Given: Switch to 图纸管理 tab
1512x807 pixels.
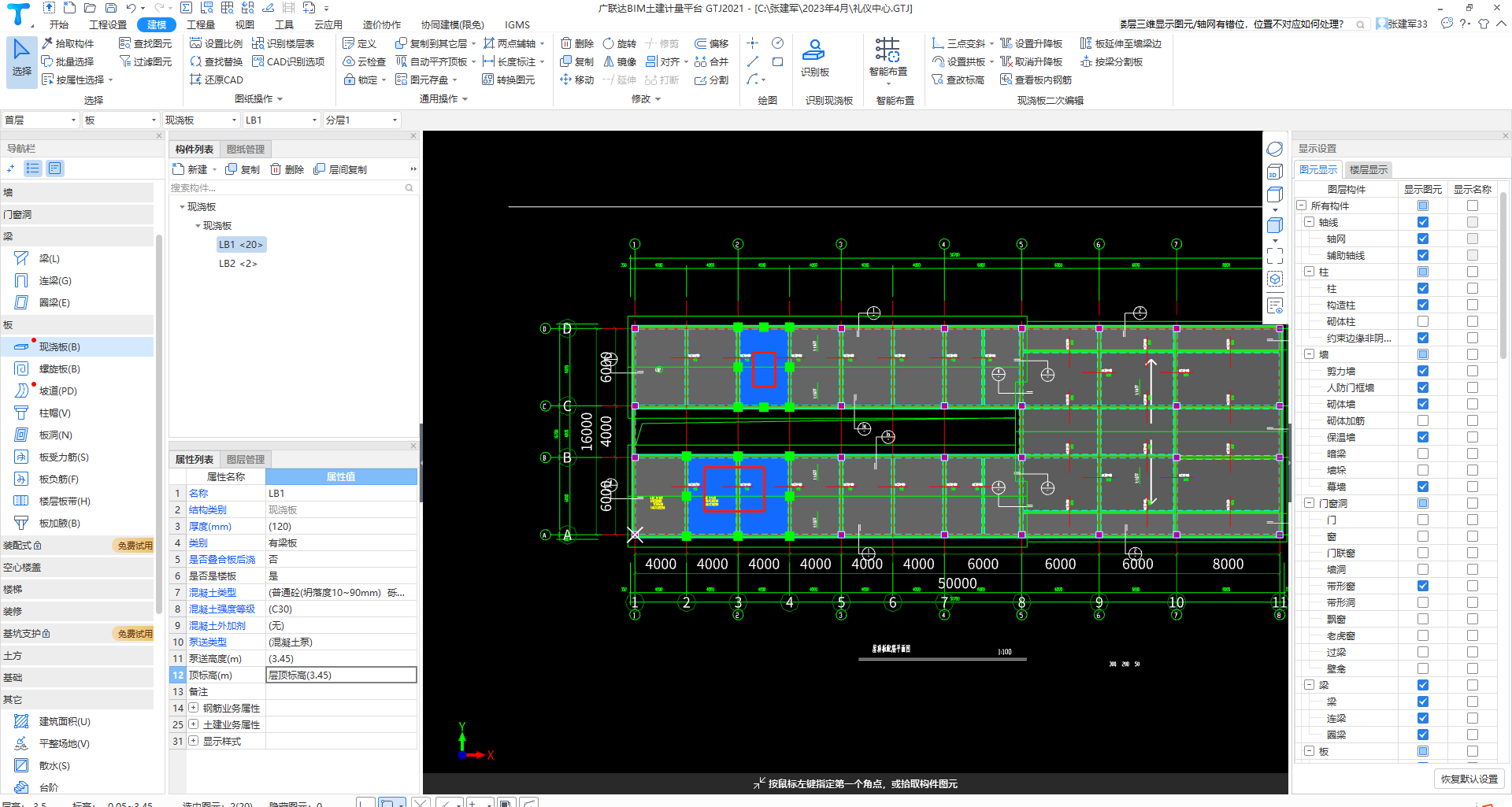Looking at the screenshot, I should pyautogui.click(x=246, y=149).
